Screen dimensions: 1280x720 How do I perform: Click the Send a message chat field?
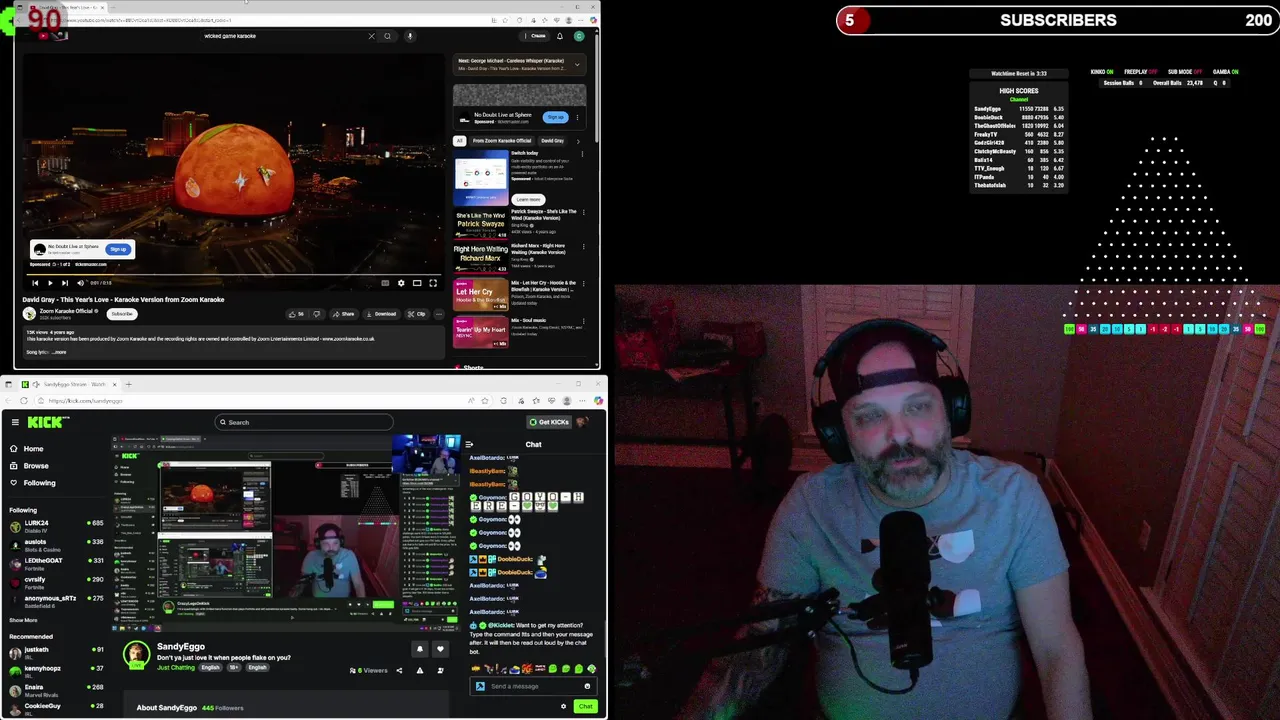pyautogui.click(x=535, y=686)
